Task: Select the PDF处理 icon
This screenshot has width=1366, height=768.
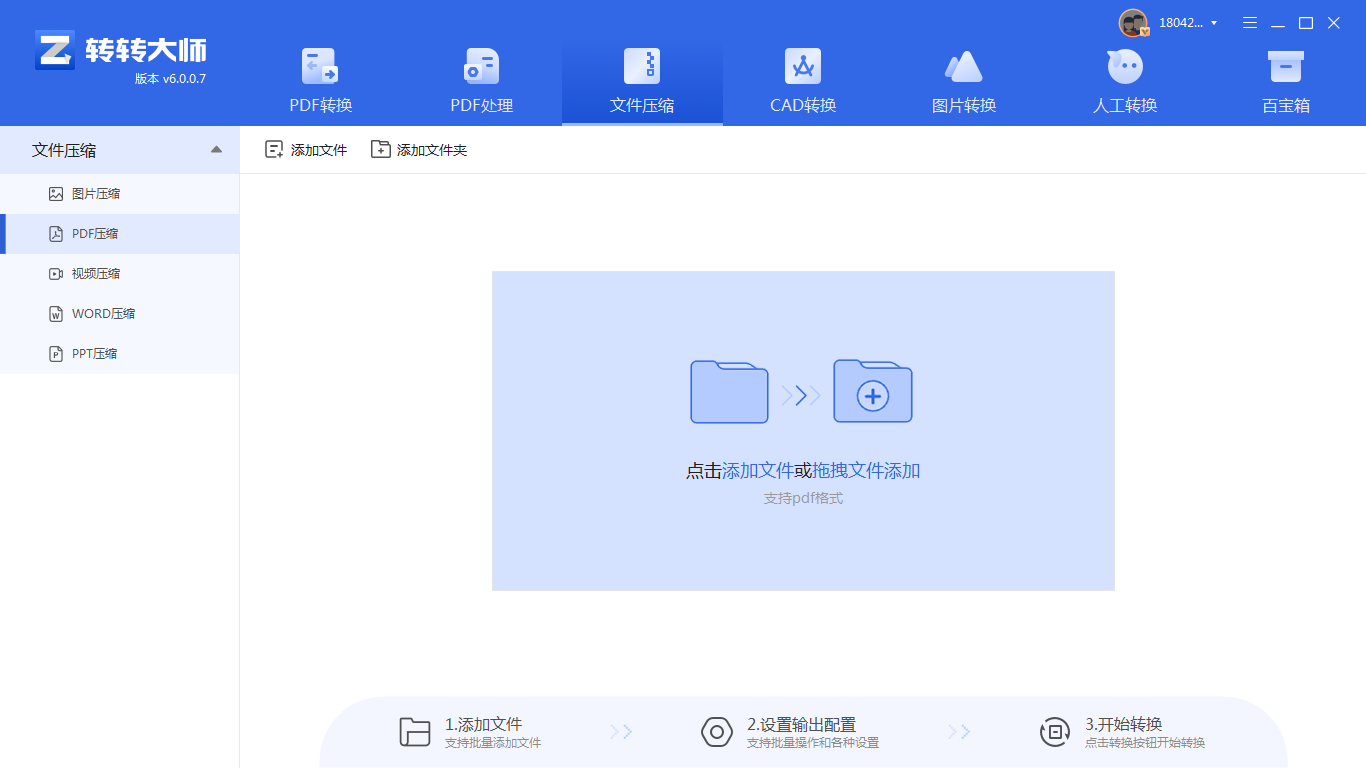Action: click(481, 78)
